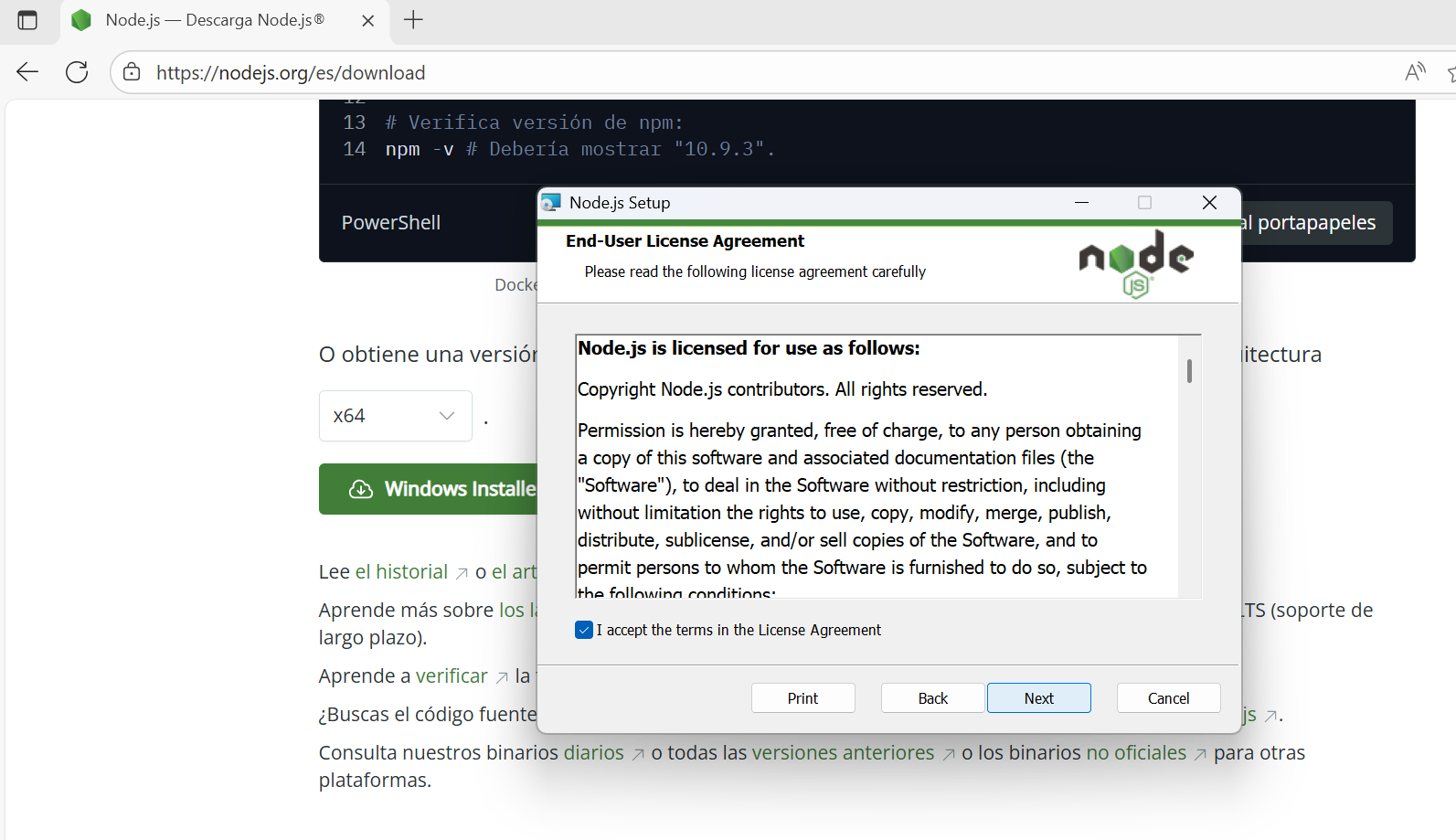Activate the Read aloud icon
This screenshot has width=1456, height=840.
click(x=1415, y=72)
